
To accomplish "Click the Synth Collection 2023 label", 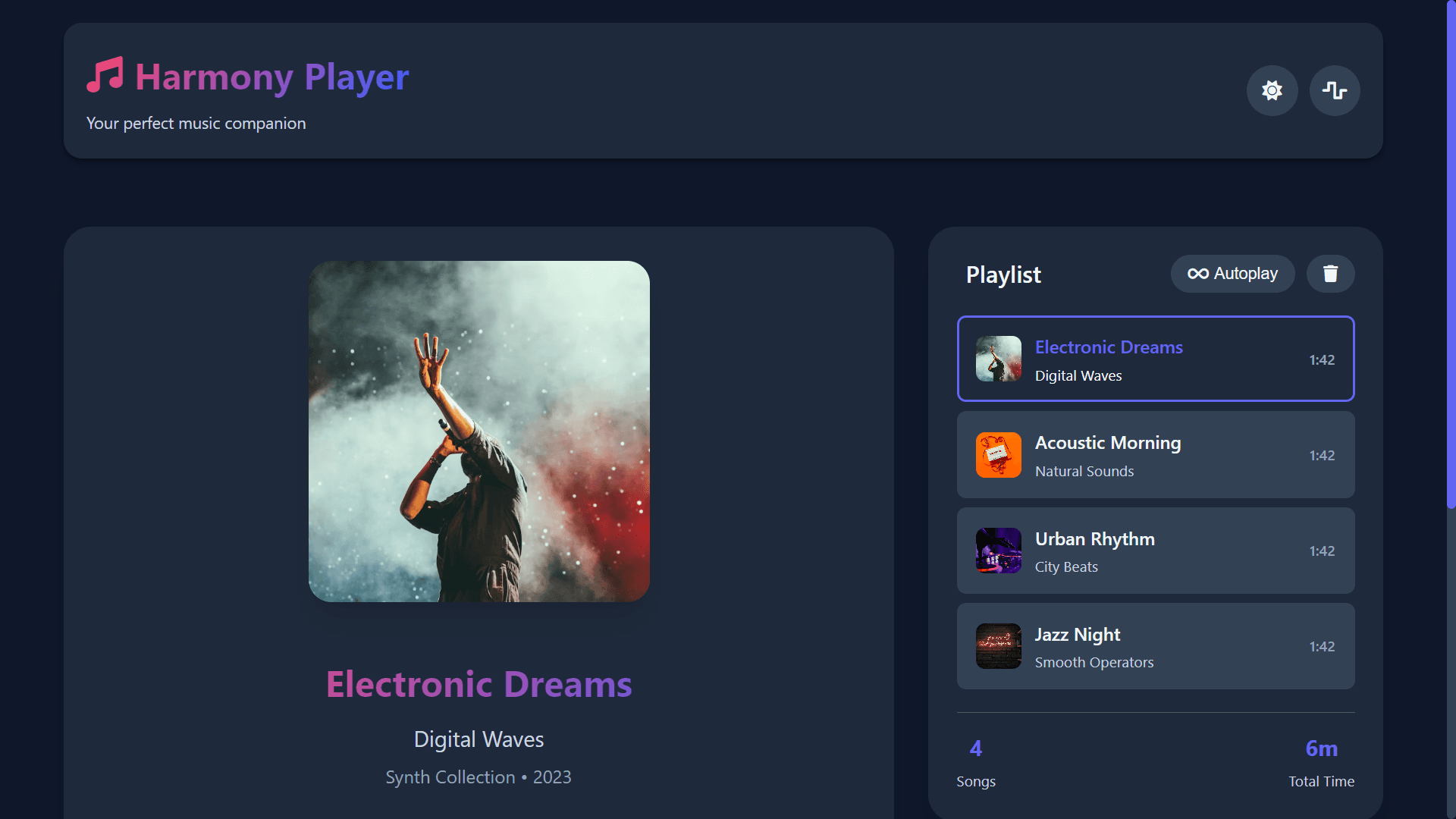I will (479, 777).
